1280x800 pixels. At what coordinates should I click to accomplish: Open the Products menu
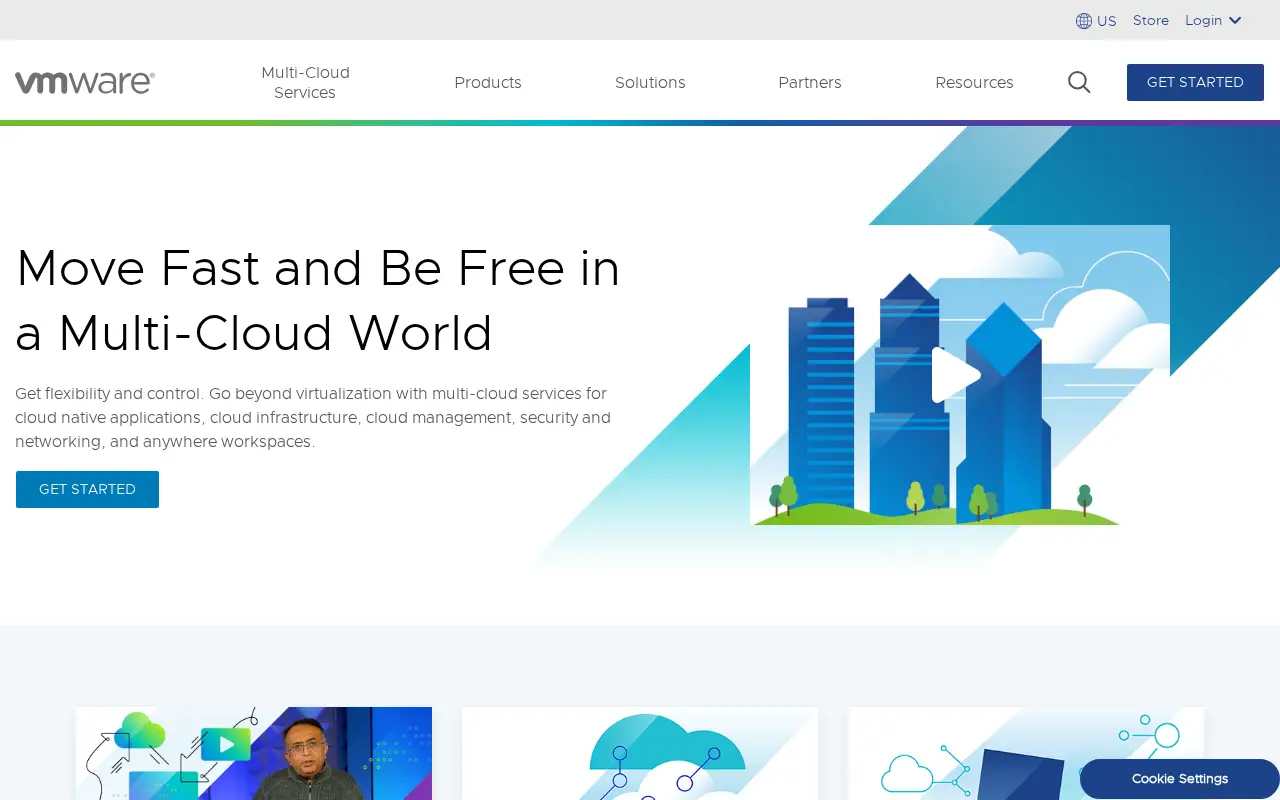pyautogui.click(x=488, y=82)
